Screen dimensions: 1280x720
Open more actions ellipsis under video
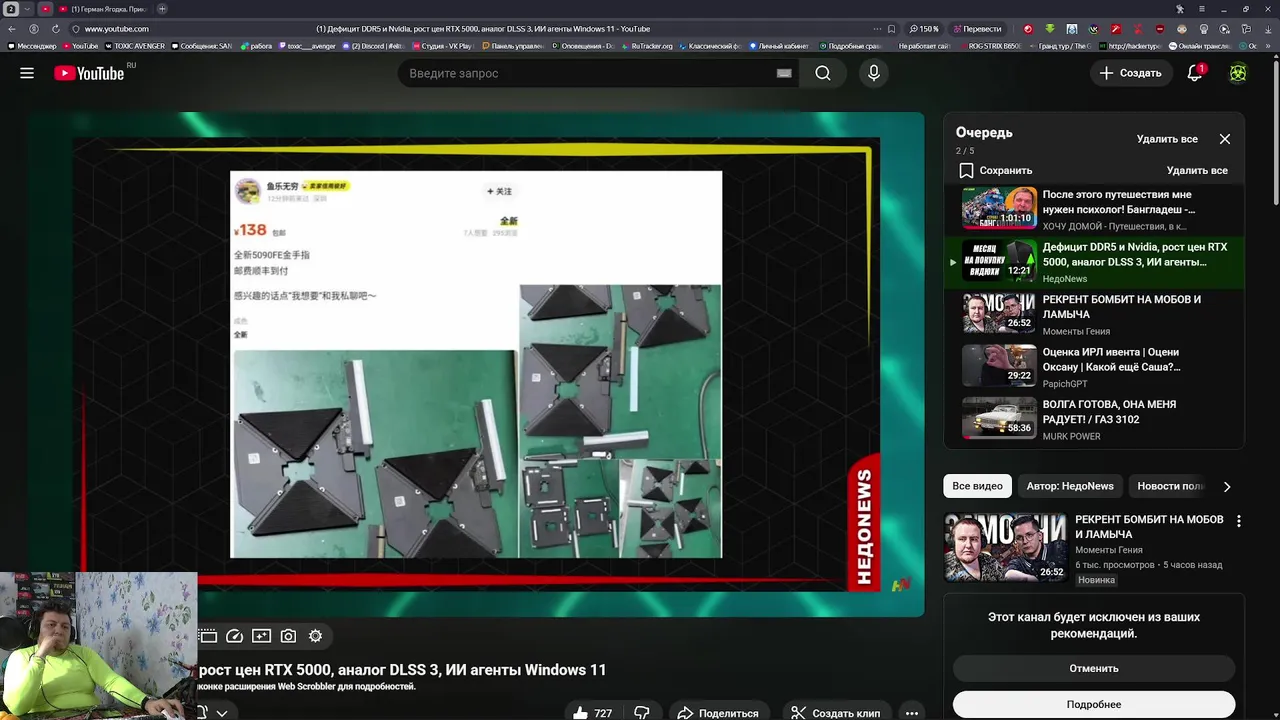pos(911,713)
